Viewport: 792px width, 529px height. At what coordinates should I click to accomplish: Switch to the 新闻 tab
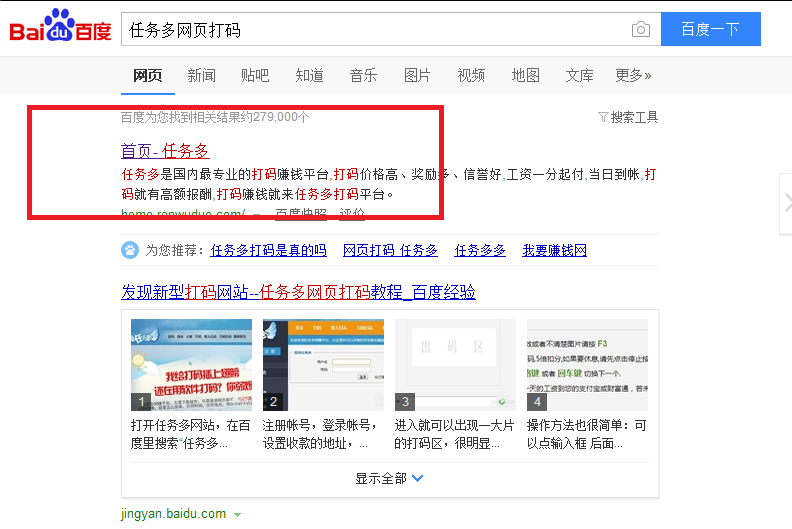(x=202, y=75)
